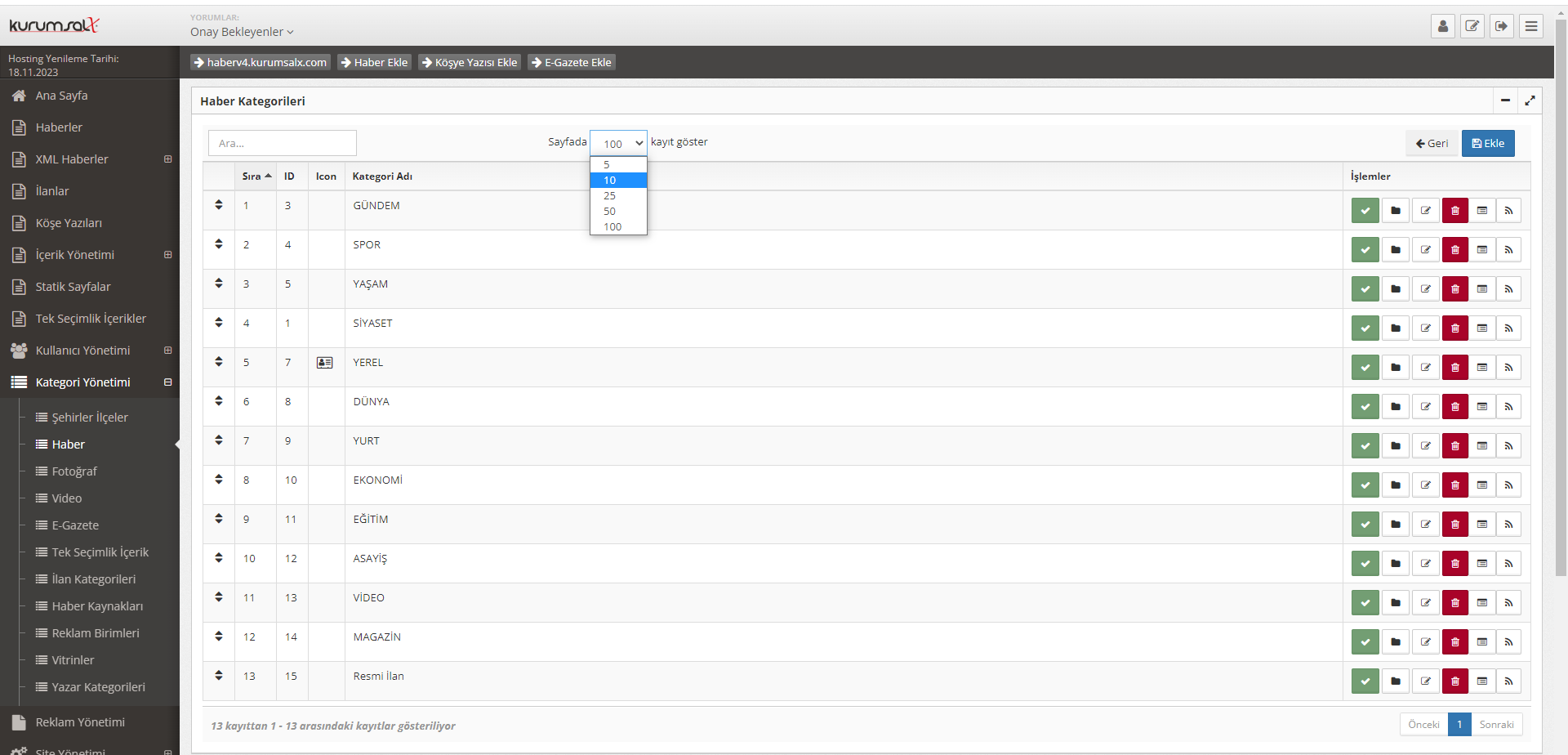Expand Haber Kategorileri panel to fullscreen

[1530, 101]
